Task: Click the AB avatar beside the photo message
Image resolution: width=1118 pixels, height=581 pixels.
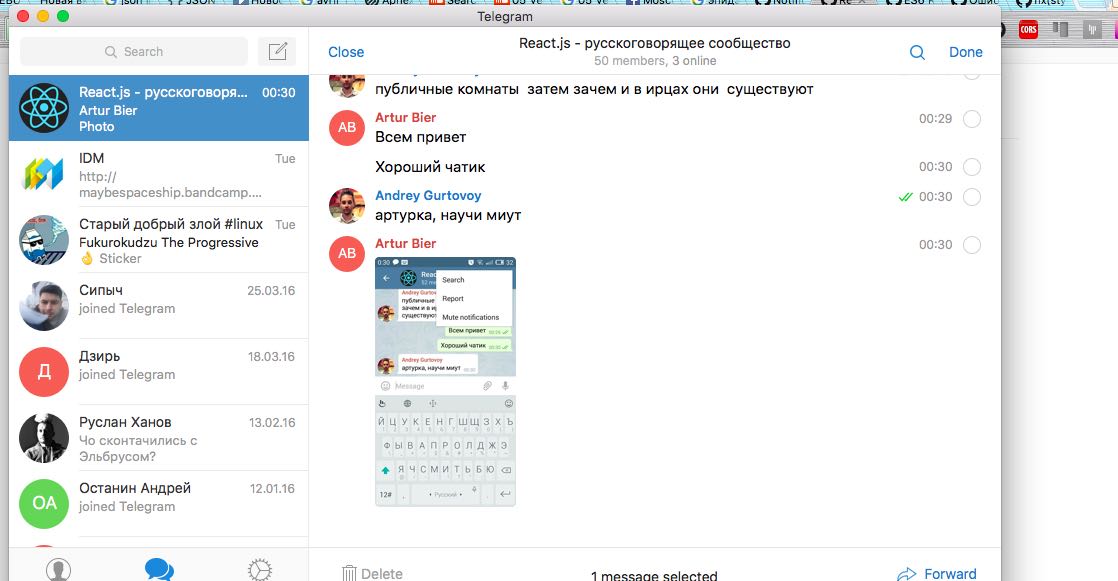Action: click(347, 254)
